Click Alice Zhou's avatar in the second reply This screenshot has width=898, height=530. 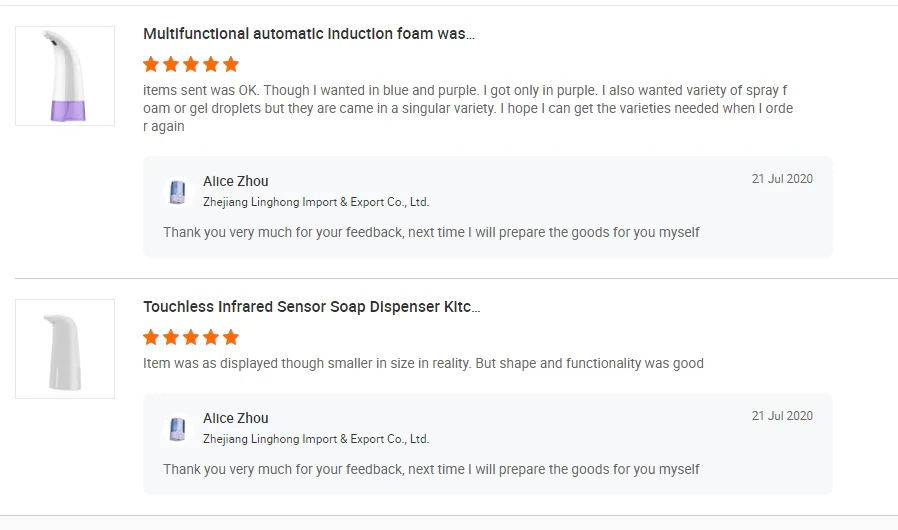178,428
